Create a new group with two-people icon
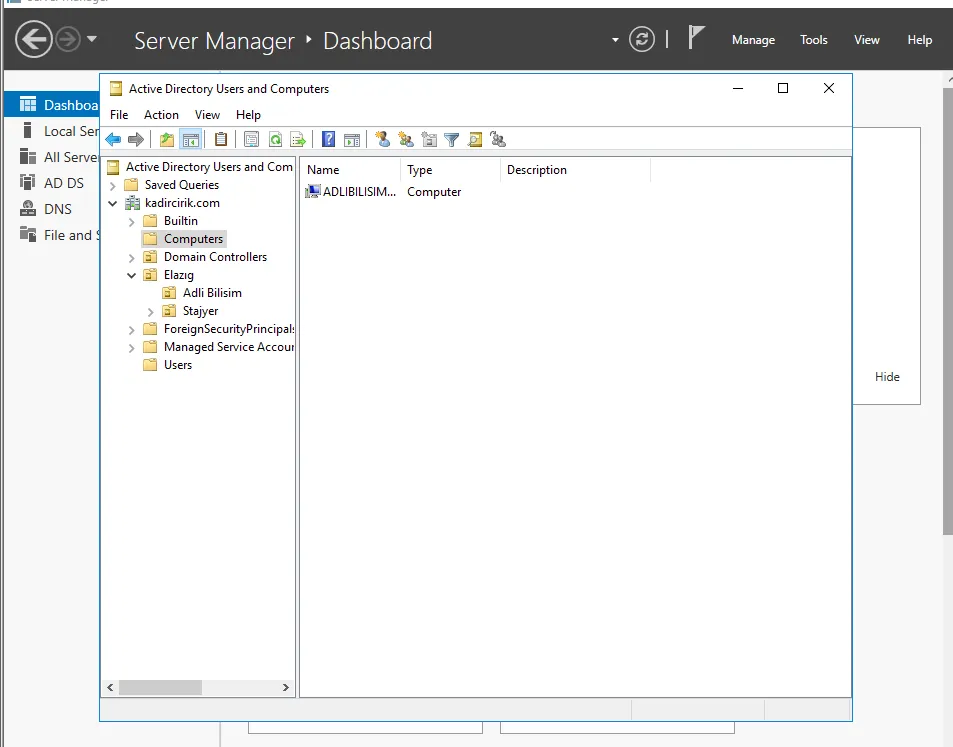Screen dimensions: 953x747 (406, 140)
